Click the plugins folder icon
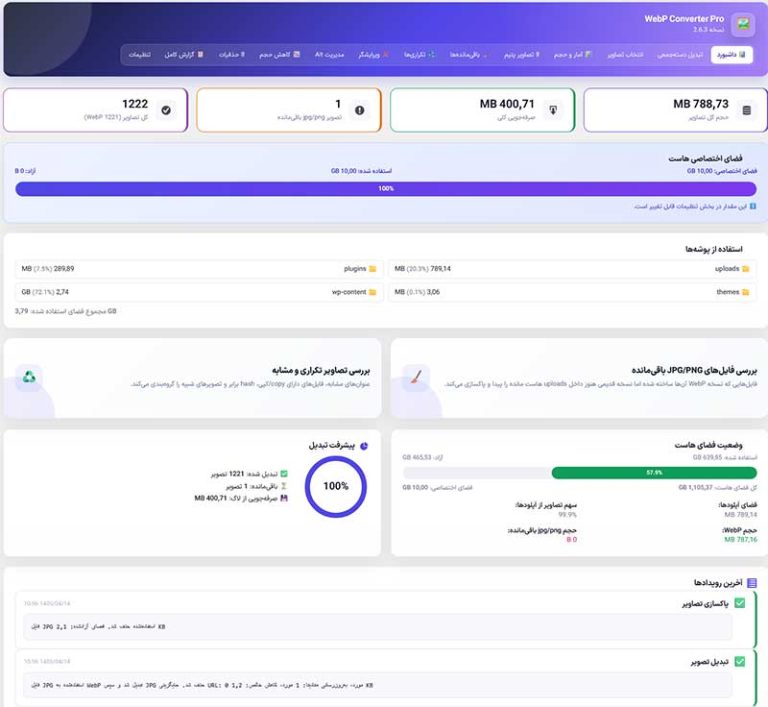The image size is (768, 707). tap(372, 269)
